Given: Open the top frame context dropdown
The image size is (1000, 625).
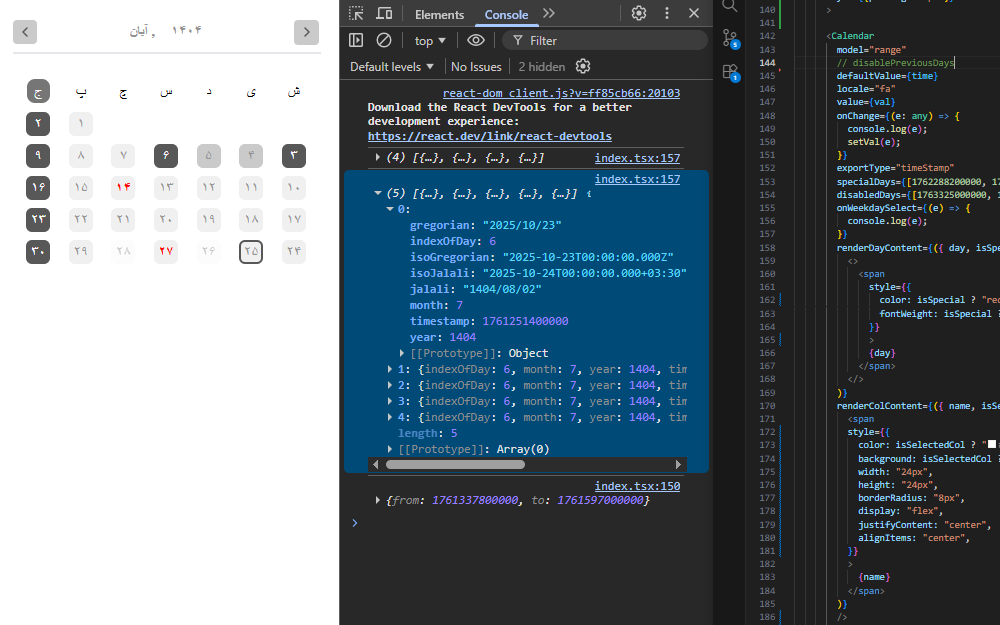Looking at the screenshot, I should pos(429,40).
